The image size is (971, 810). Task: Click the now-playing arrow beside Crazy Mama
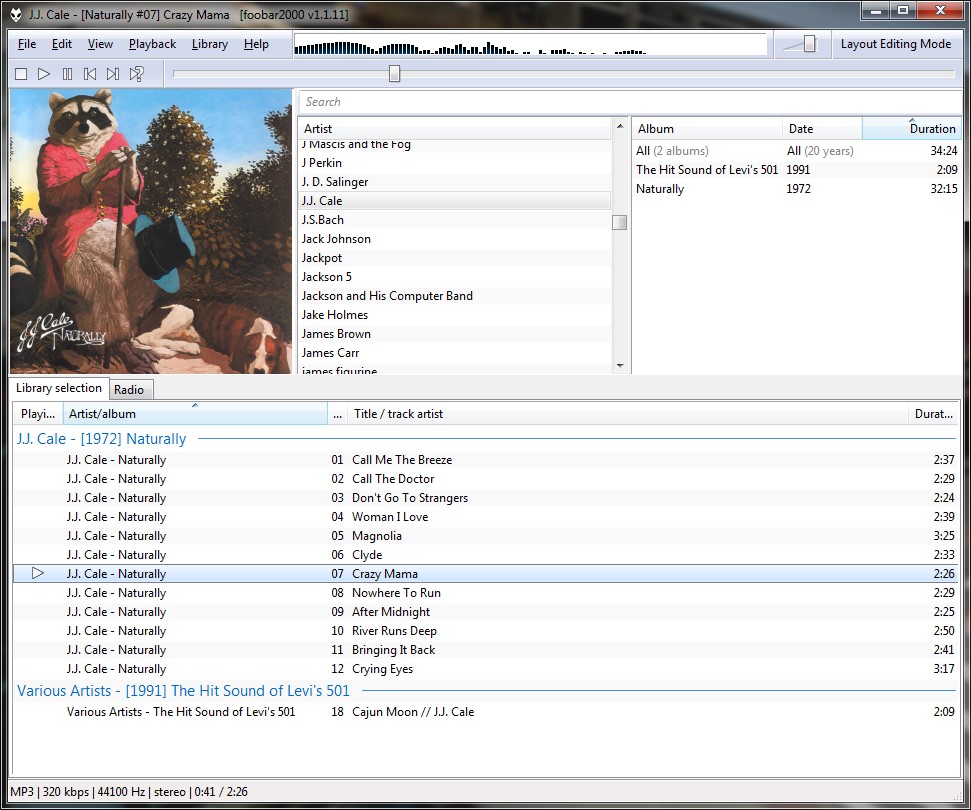click(x=38, y=574)
